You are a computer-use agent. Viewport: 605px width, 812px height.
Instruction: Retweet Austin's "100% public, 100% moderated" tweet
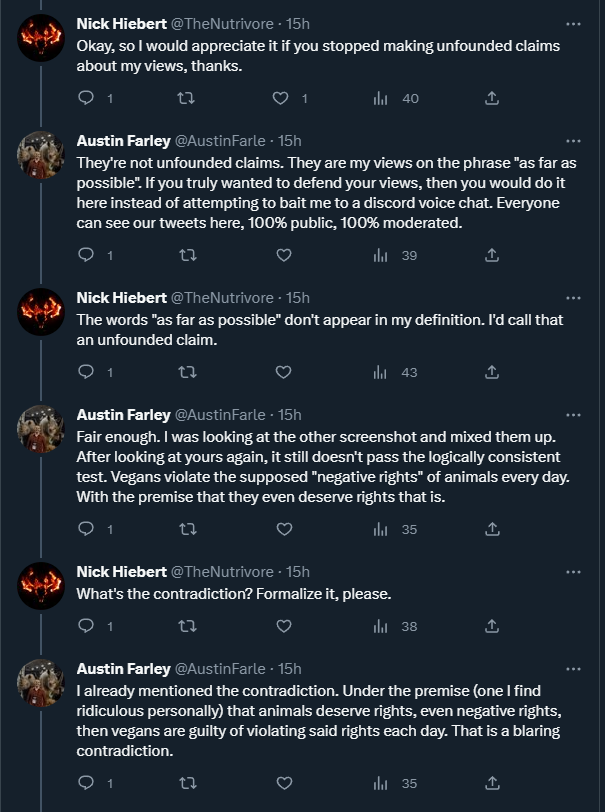click(185, 255)
